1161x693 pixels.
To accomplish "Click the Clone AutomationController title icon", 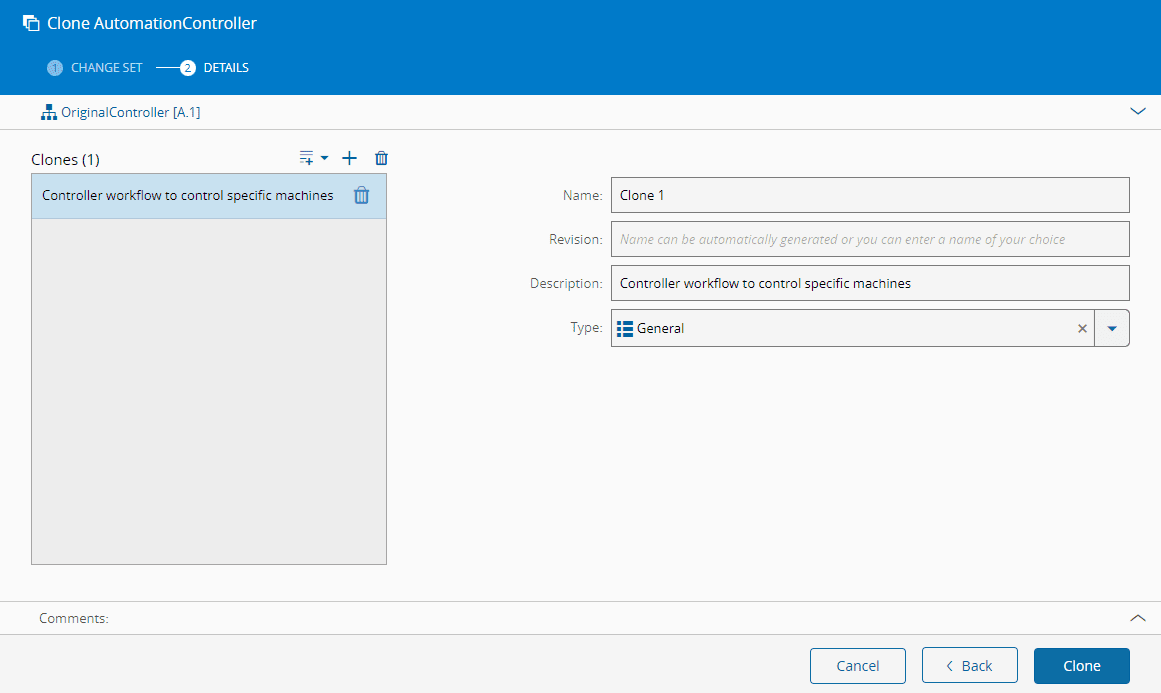I will tap(31, 23).
